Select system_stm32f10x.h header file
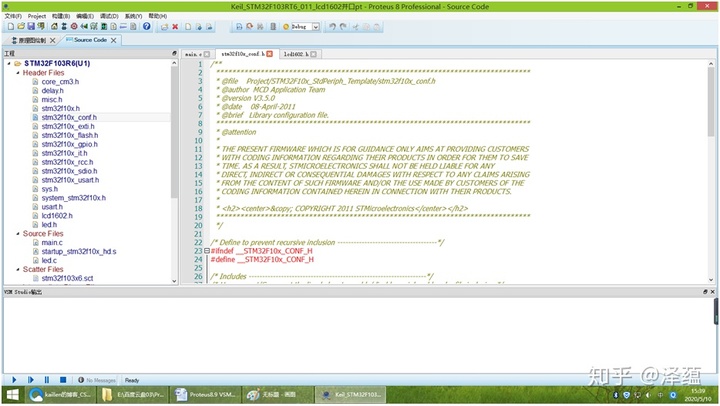Image resolution: width=720 pixels, height=406 pixels. pyautogui.click(x=73, y=198)
